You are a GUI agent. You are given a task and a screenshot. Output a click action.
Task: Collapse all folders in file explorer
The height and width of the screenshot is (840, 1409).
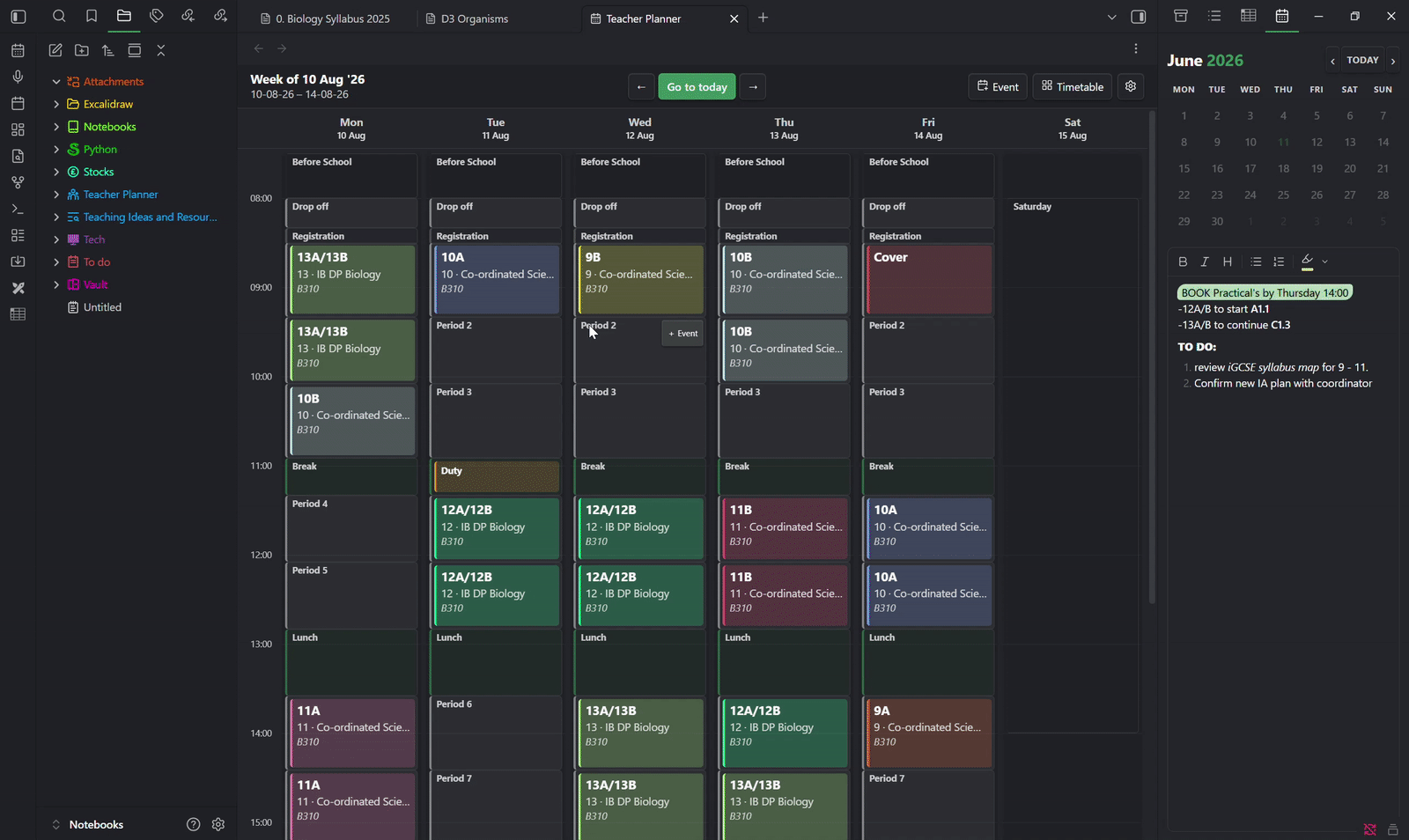point(160,50)
